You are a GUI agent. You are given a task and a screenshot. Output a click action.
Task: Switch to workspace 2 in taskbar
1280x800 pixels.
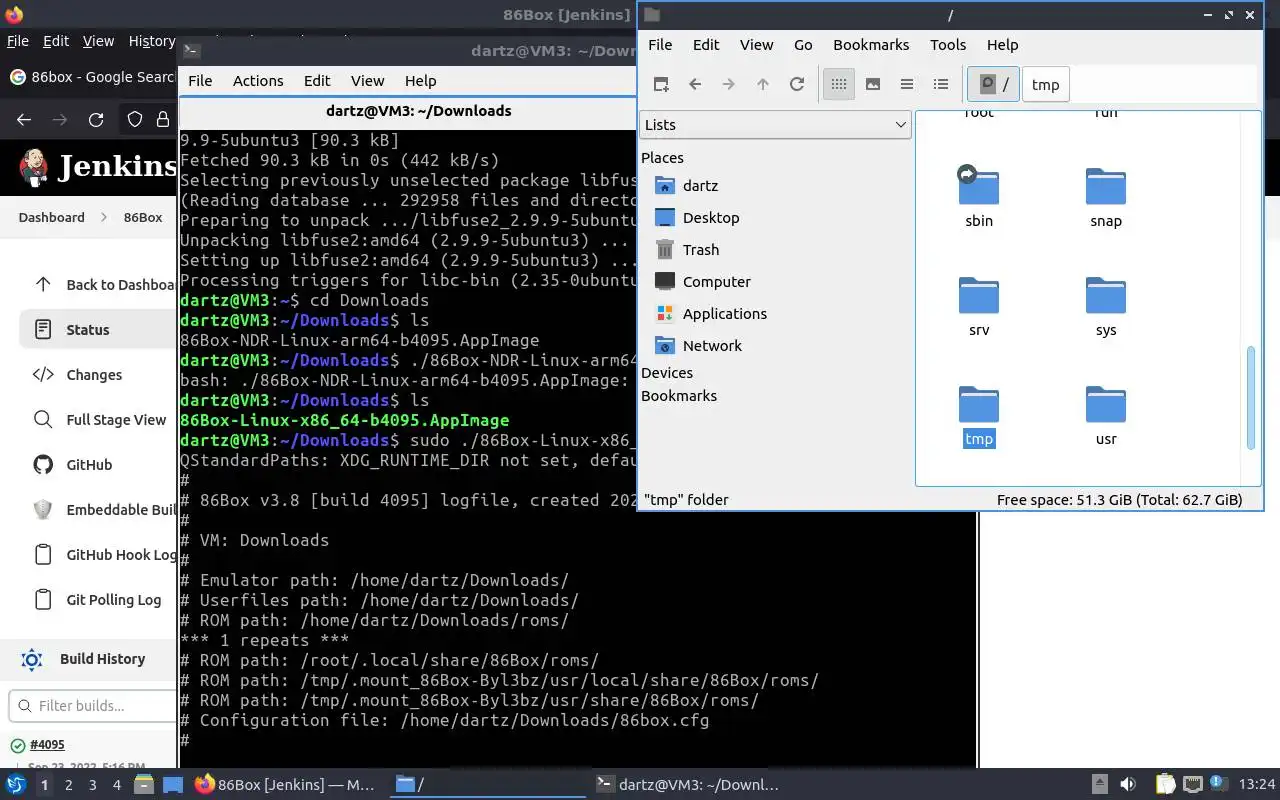tap(69, 785)
